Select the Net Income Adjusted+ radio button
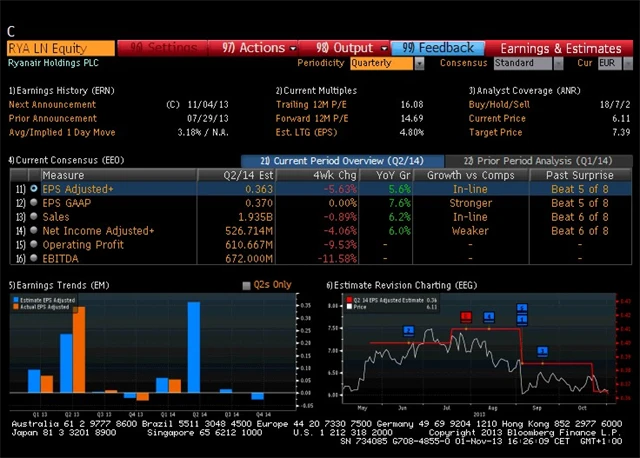Viewport: 640px width, 458px height. pos(34,230)
